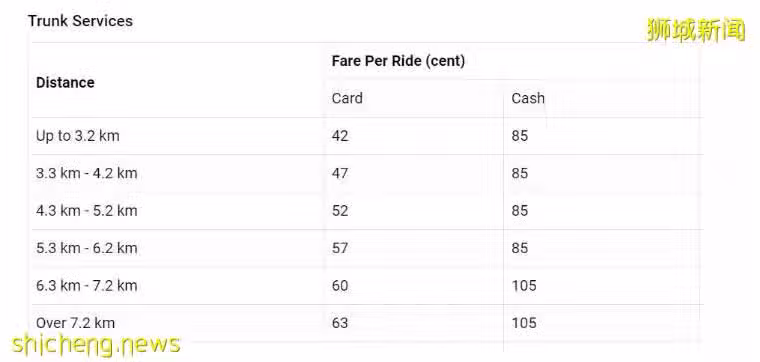Click the Fare Per Ride (cent) header

click(x=398, y=61)
